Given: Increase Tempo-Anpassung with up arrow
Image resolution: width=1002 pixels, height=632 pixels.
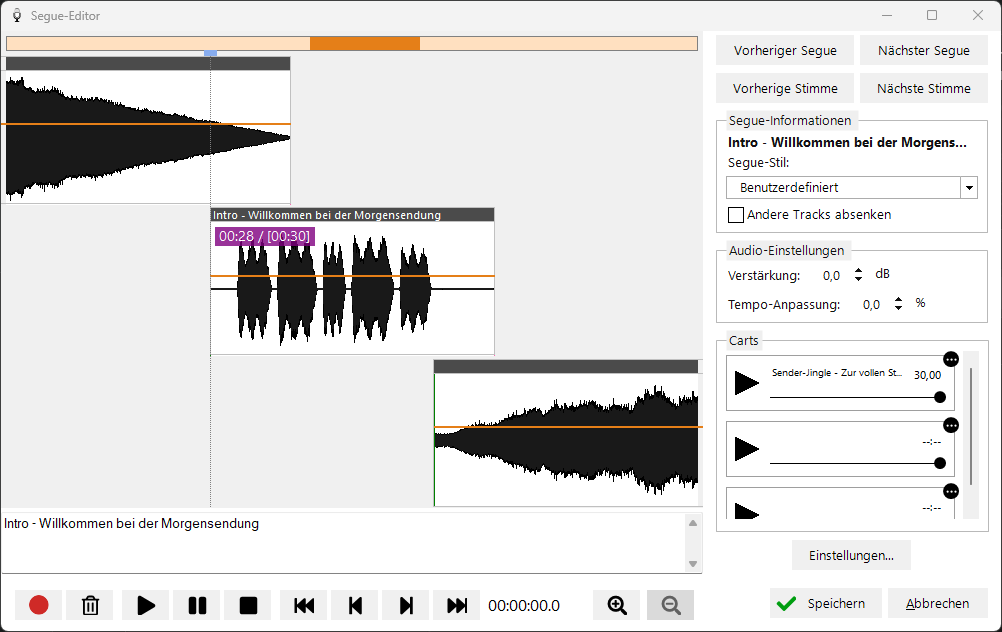Looking at the screenshot, I should tap(898, 300).
